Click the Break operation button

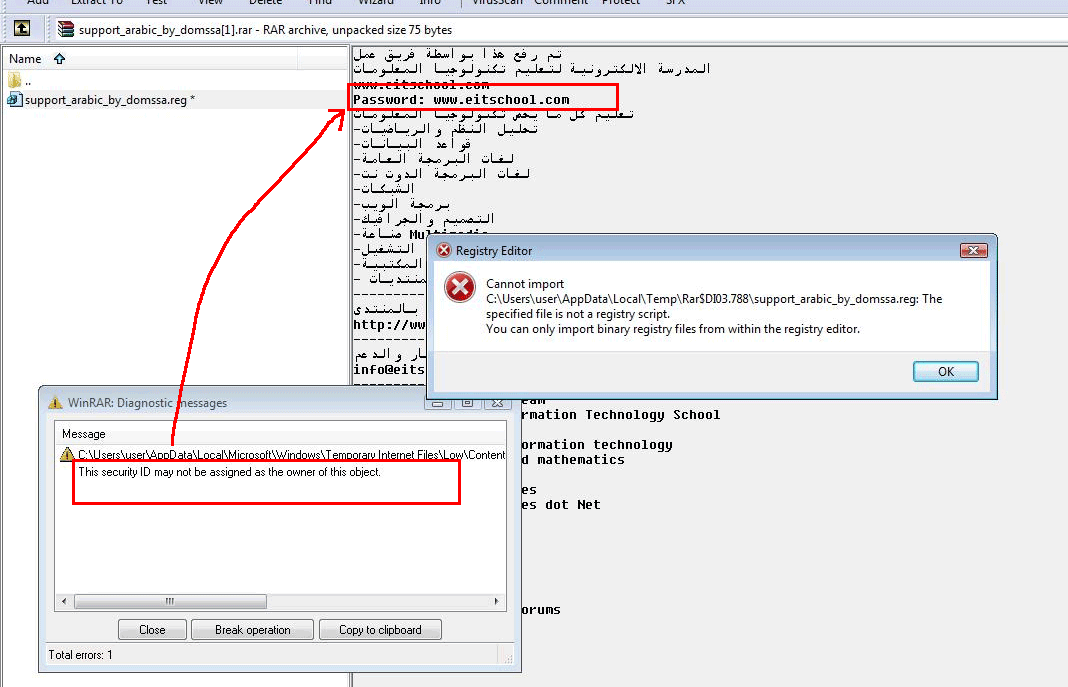[x=253, y=630]
